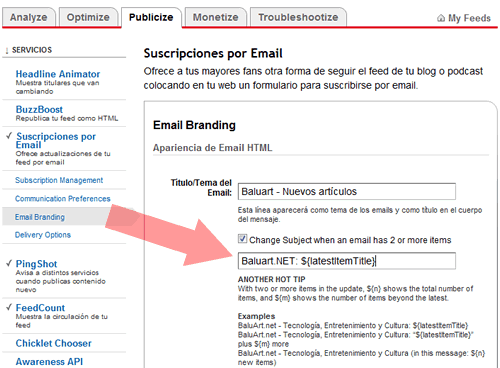The image size is (500, 368).
Task: Click the Email Branding section heading
Action: (194, 125)
